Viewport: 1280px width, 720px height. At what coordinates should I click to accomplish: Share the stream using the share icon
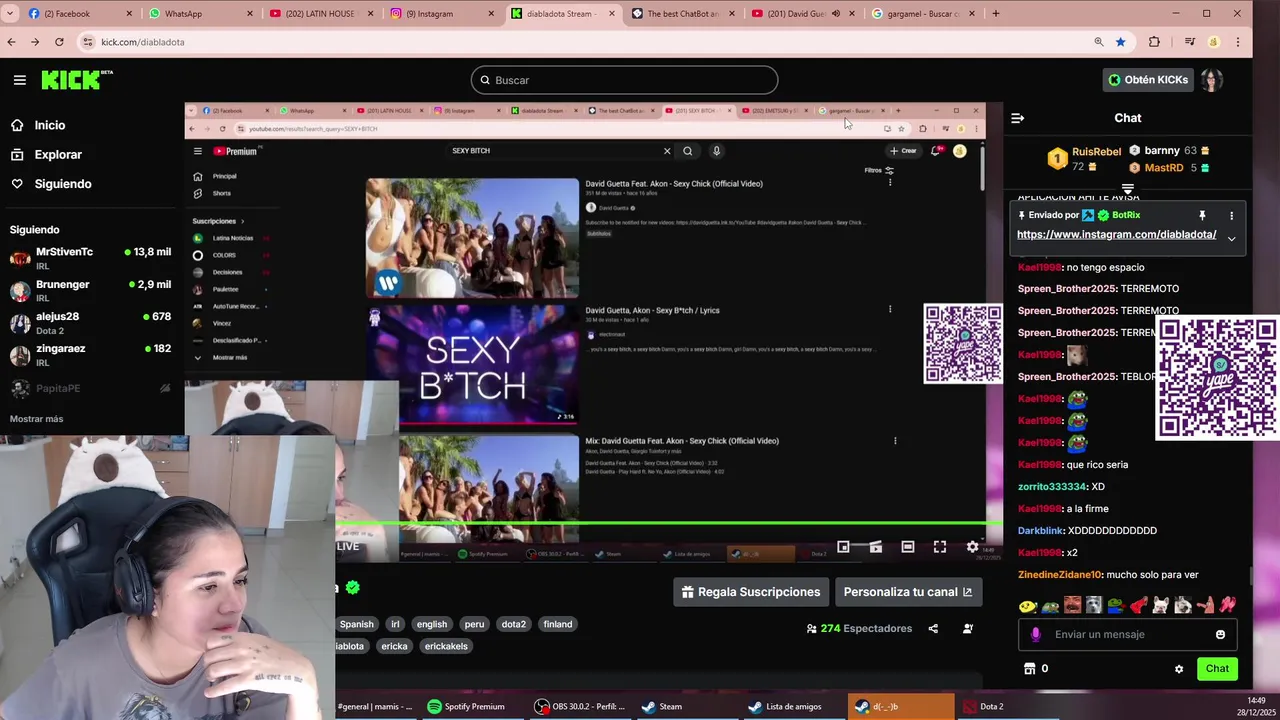click(933, 629)
